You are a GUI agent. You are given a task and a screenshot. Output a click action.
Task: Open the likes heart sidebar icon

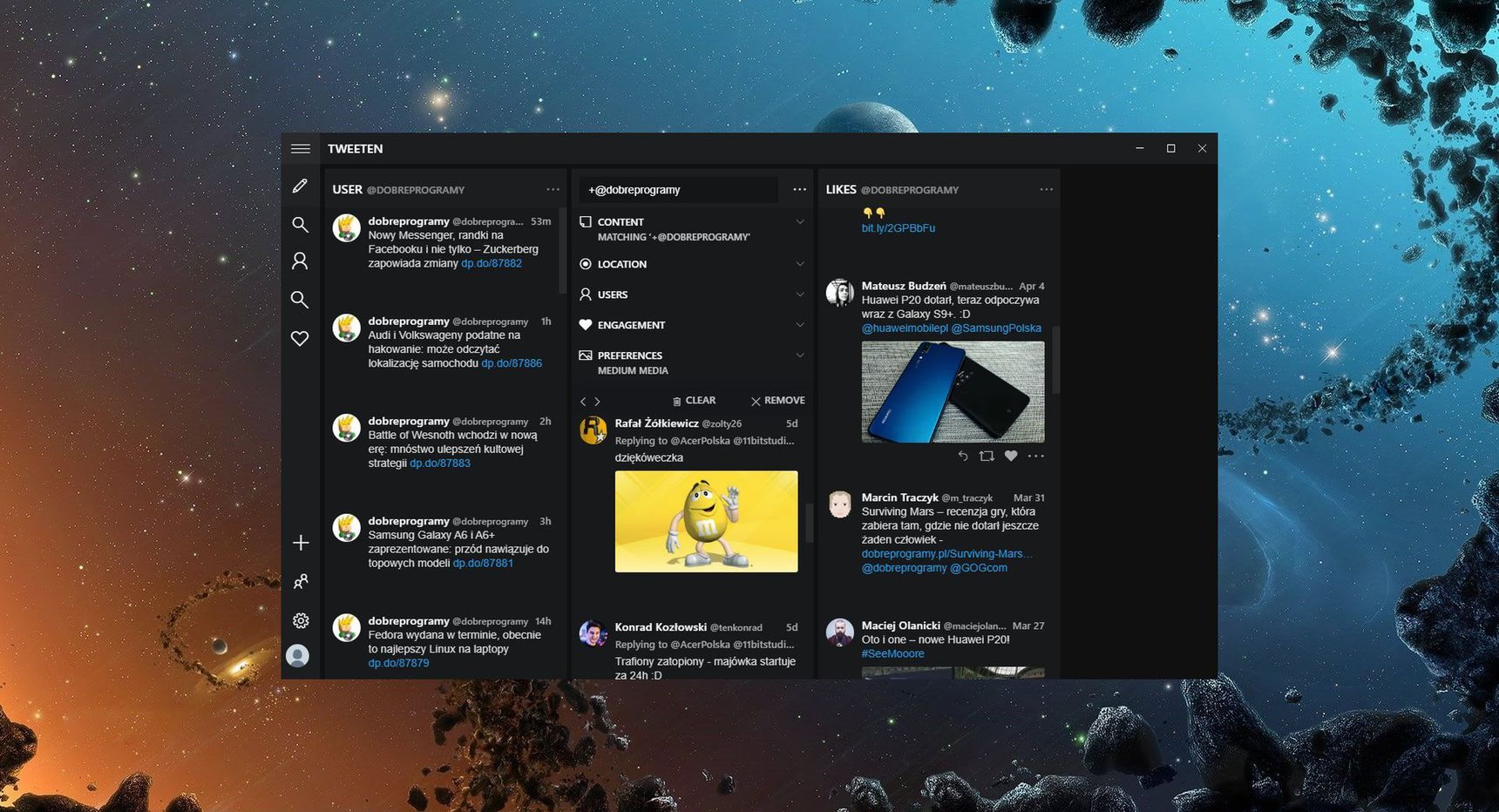coord(300,338)
